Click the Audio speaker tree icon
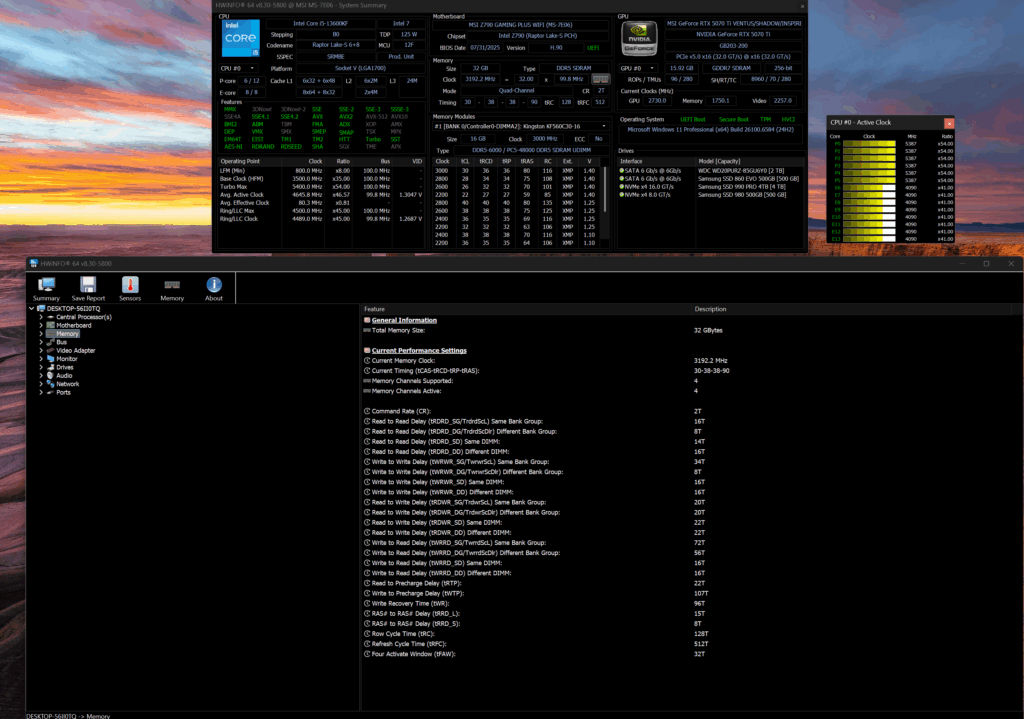This screenshot has height=719, width=1024. (50, 375)
